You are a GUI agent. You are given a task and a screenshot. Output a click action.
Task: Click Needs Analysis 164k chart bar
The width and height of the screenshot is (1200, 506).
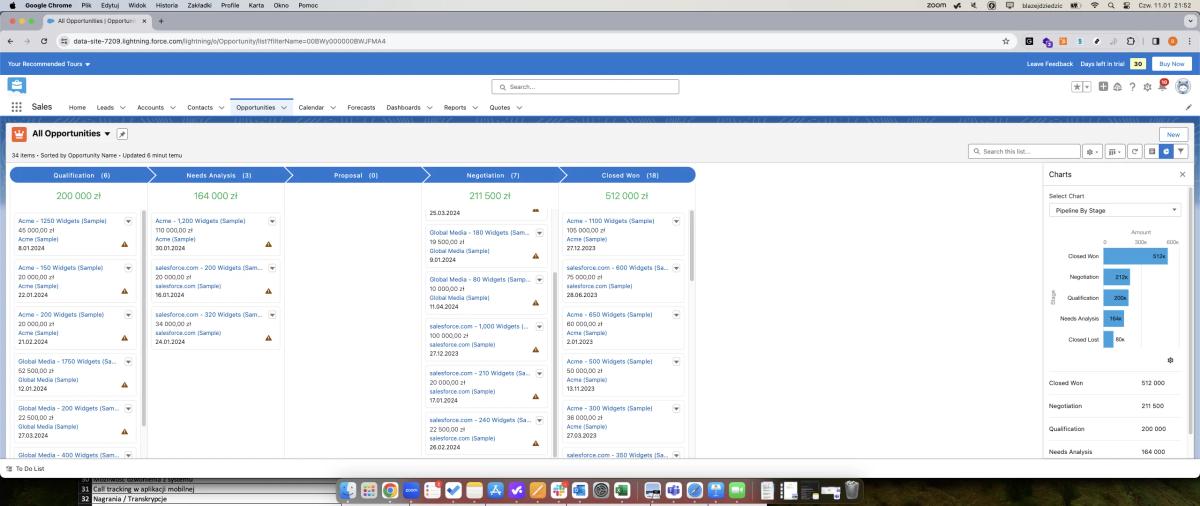(1114, 318)
